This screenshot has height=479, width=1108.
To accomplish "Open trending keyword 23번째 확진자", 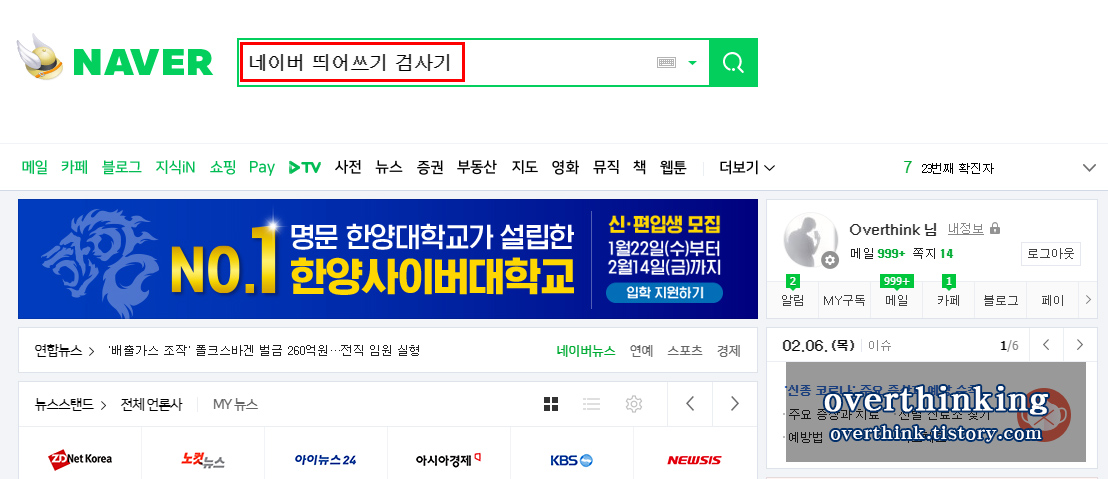I will (x=957, y=168).
